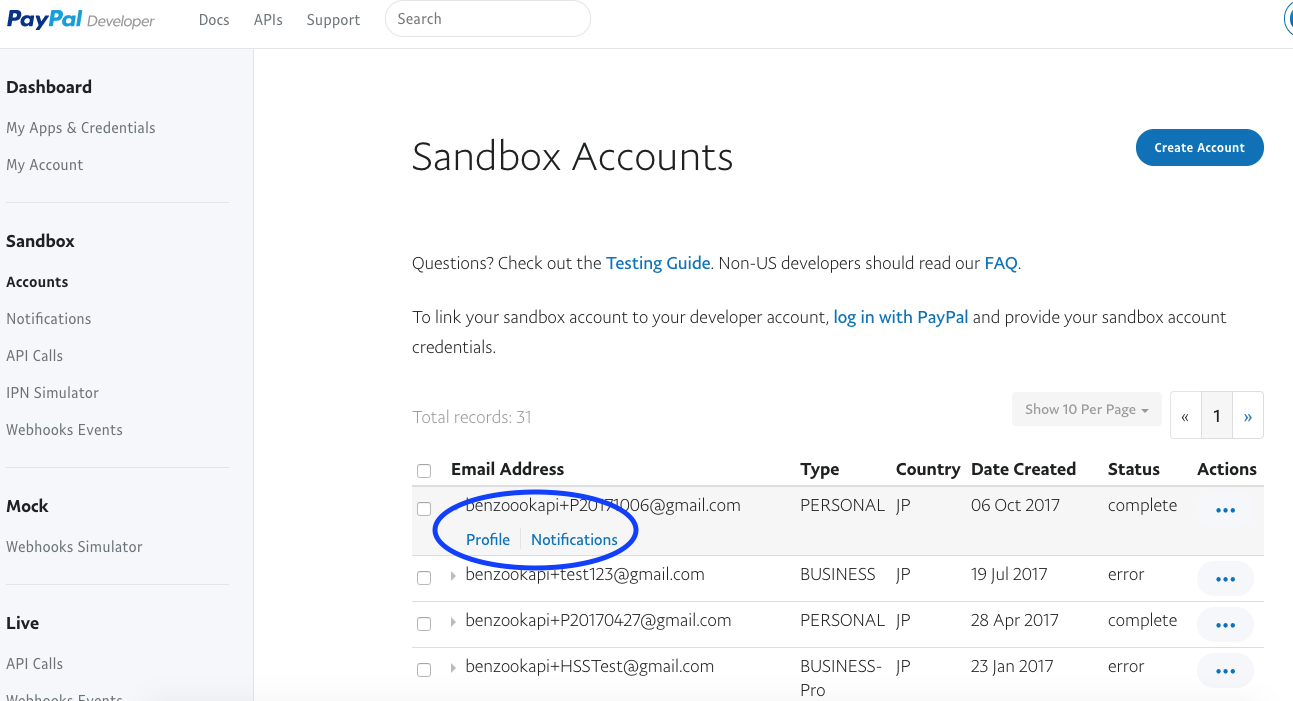
Task: Go to next page of accounts
Action: 1248,416
